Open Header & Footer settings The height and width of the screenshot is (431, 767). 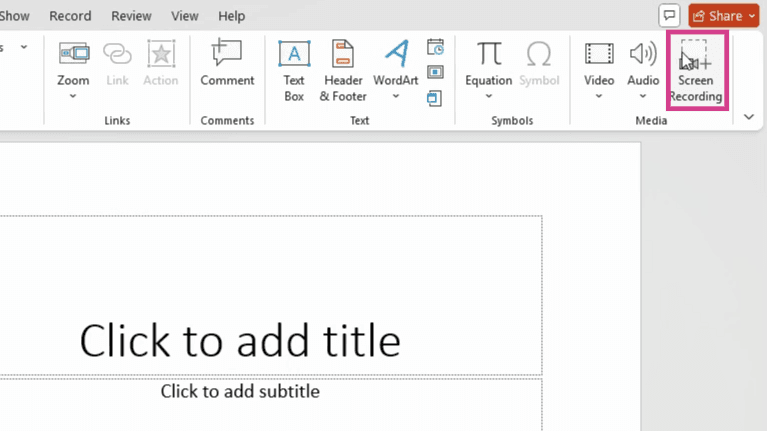point(343,70)
